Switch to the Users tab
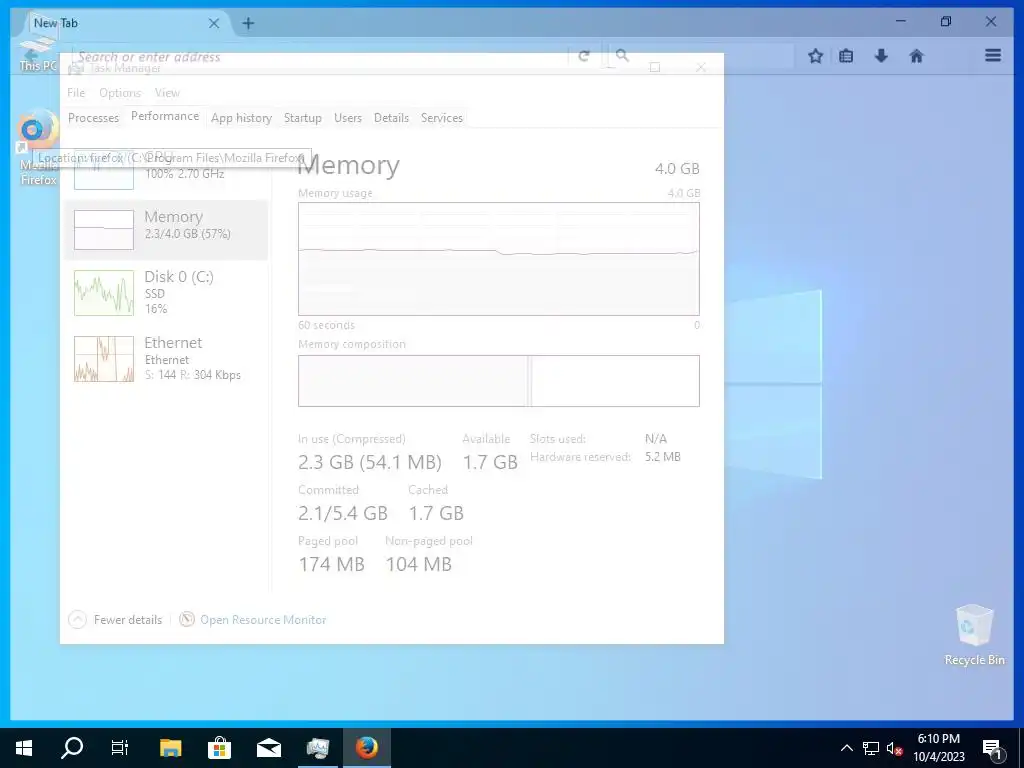This screenshot has width=1024, height=768. tap(347, 118)
